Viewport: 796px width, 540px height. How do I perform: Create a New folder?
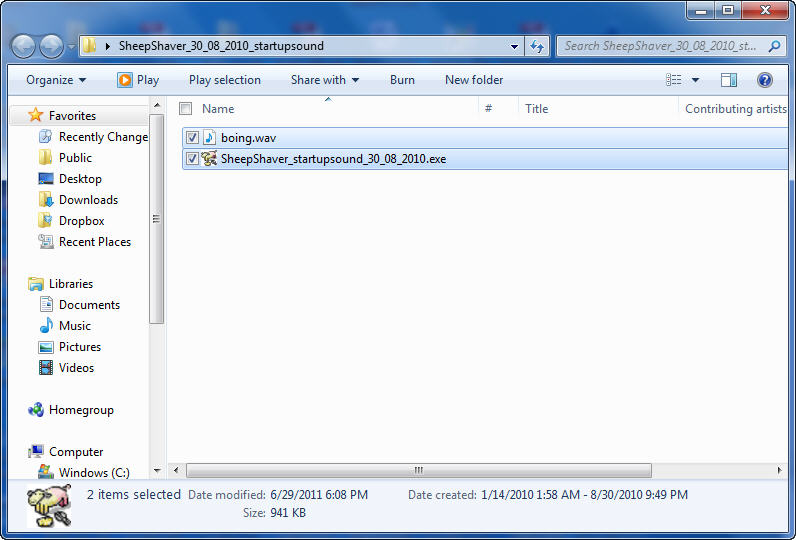474,80
